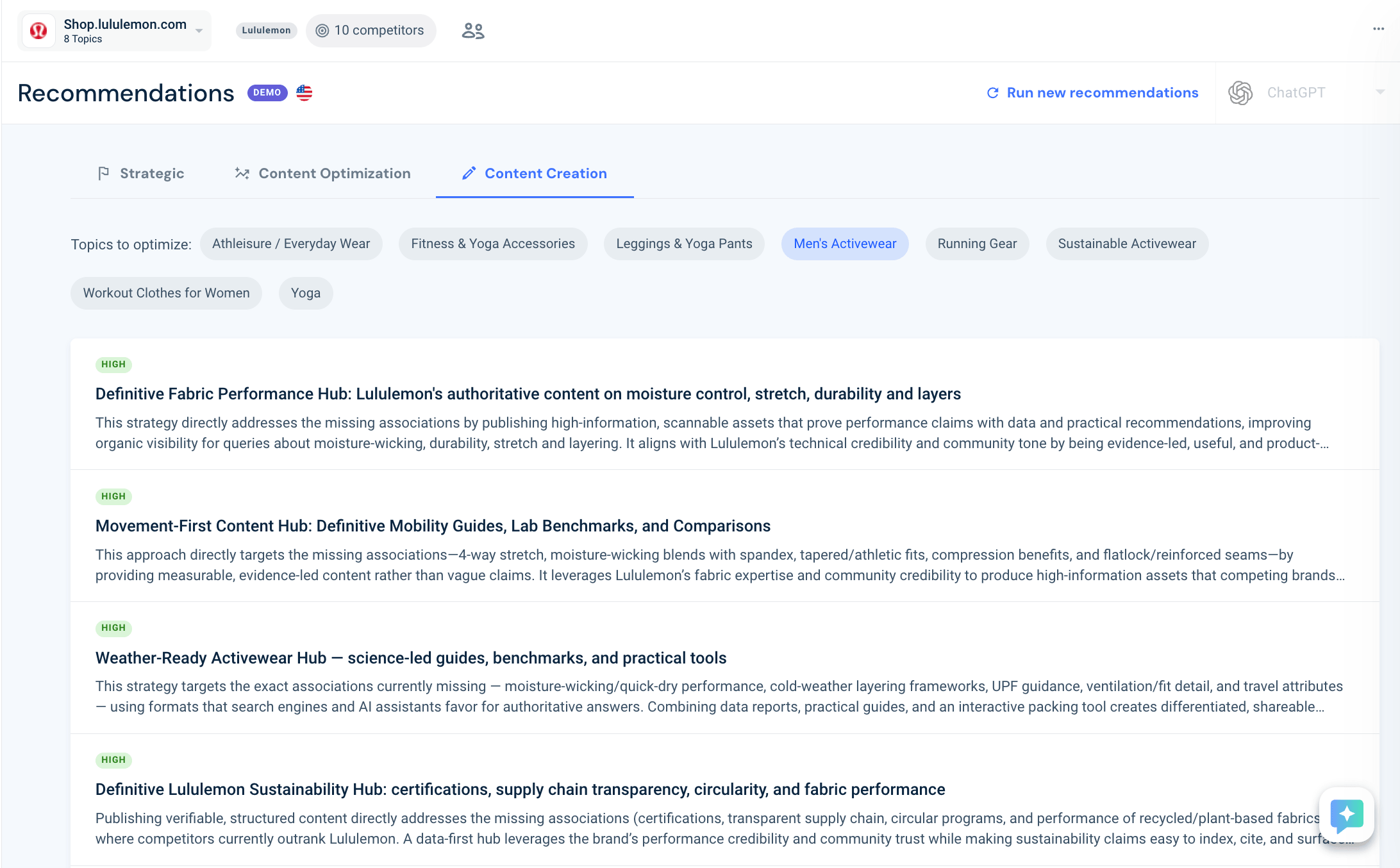The image size is (1400, 868).
Task: Select the Athleisure / Everyday Wear topic
Action: click(x=291, y=244)
